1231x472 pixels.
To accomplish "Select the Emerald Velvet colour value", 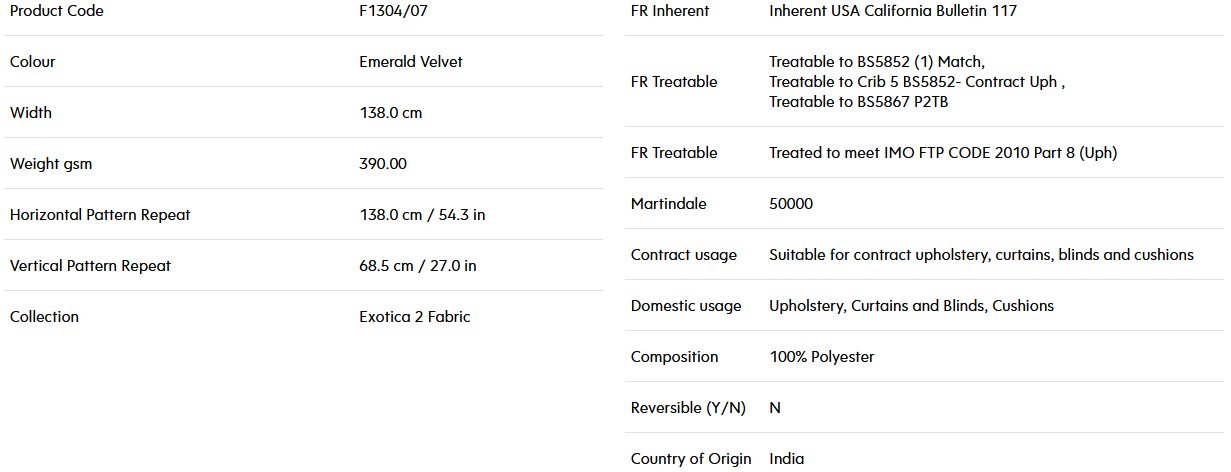I will 411,62.
